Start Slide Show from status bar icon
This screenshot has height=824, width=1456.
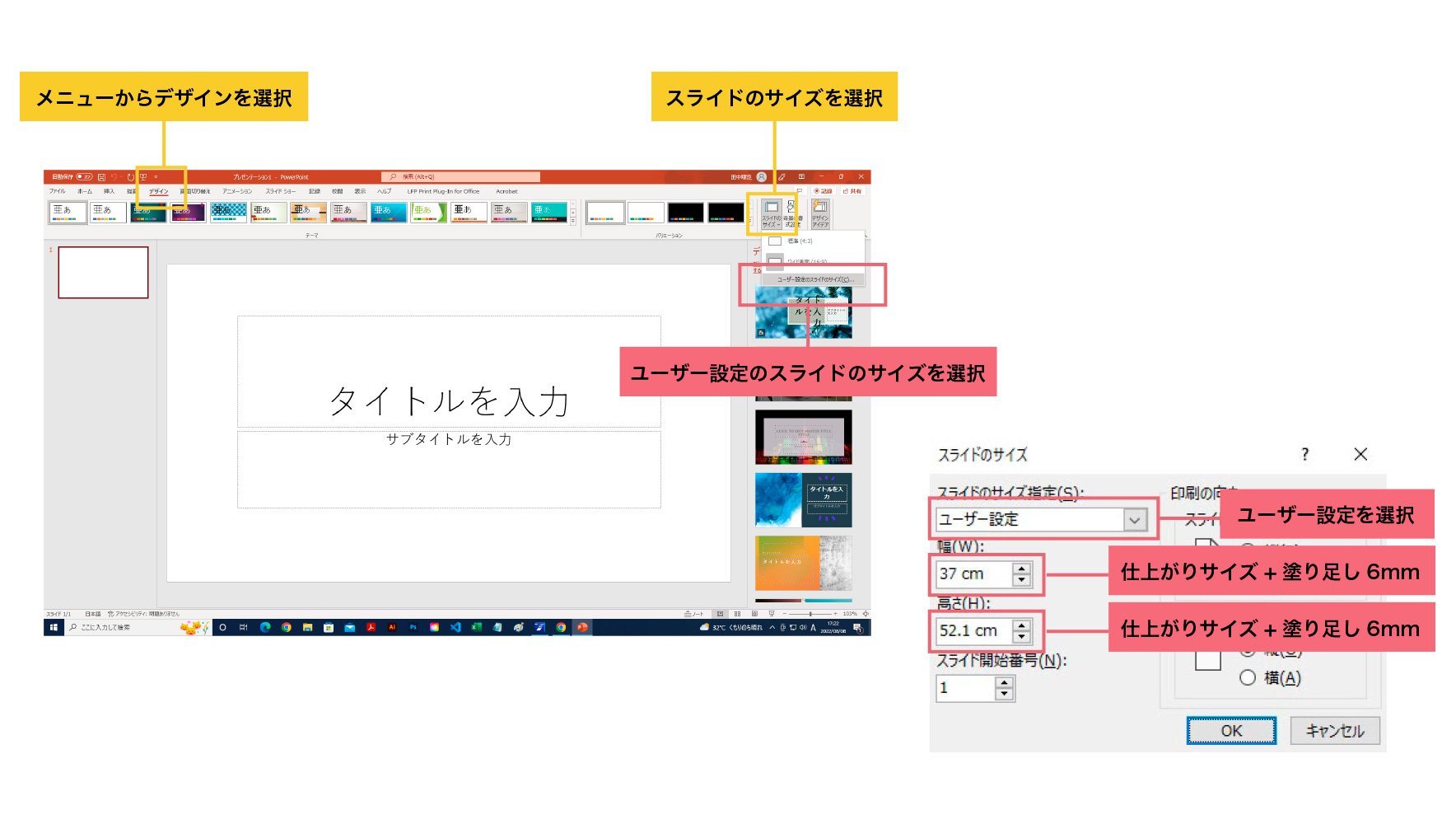coord(772,614)
